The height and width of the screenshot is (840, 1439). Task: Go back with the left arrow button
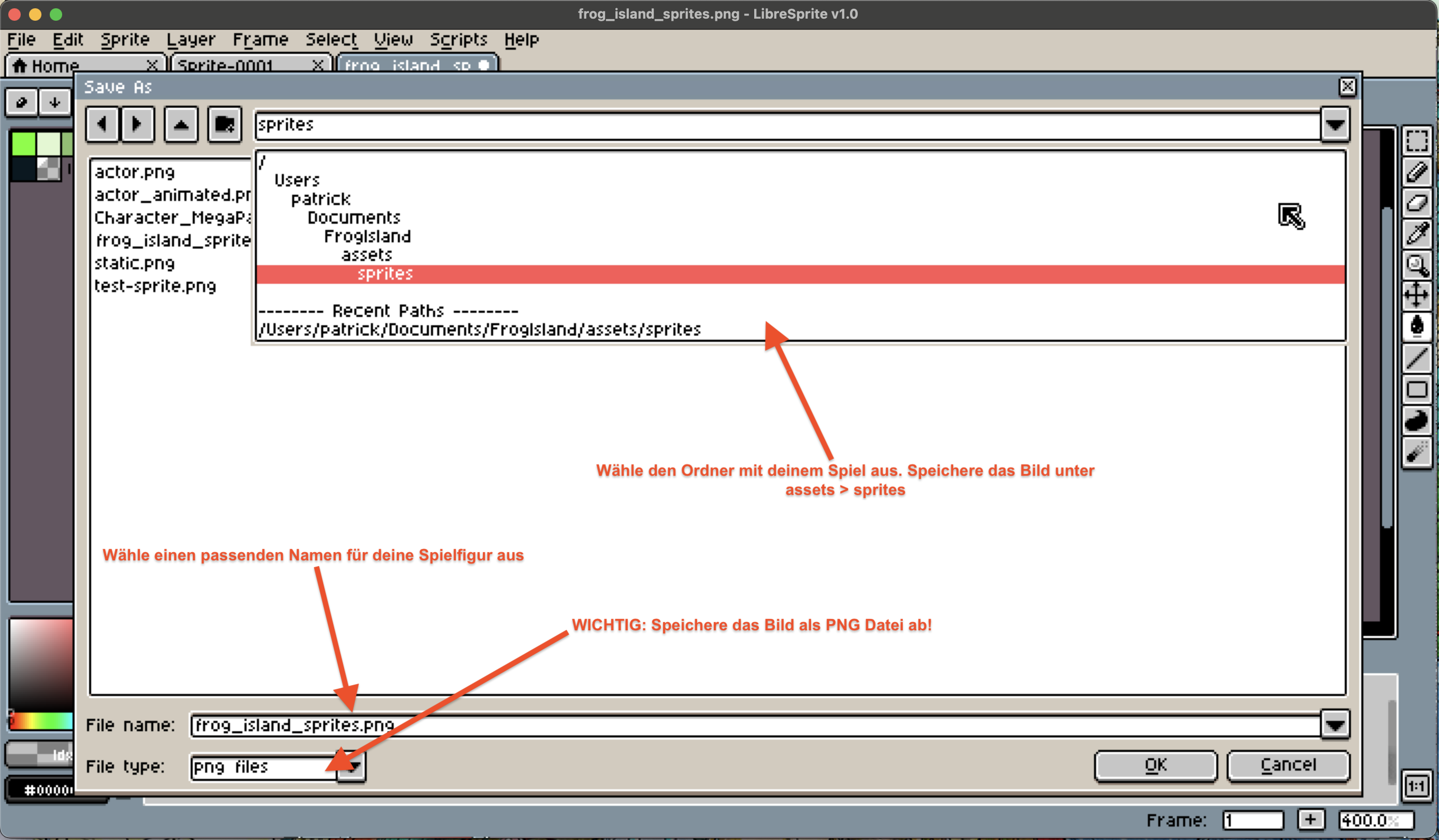(103, 124)
